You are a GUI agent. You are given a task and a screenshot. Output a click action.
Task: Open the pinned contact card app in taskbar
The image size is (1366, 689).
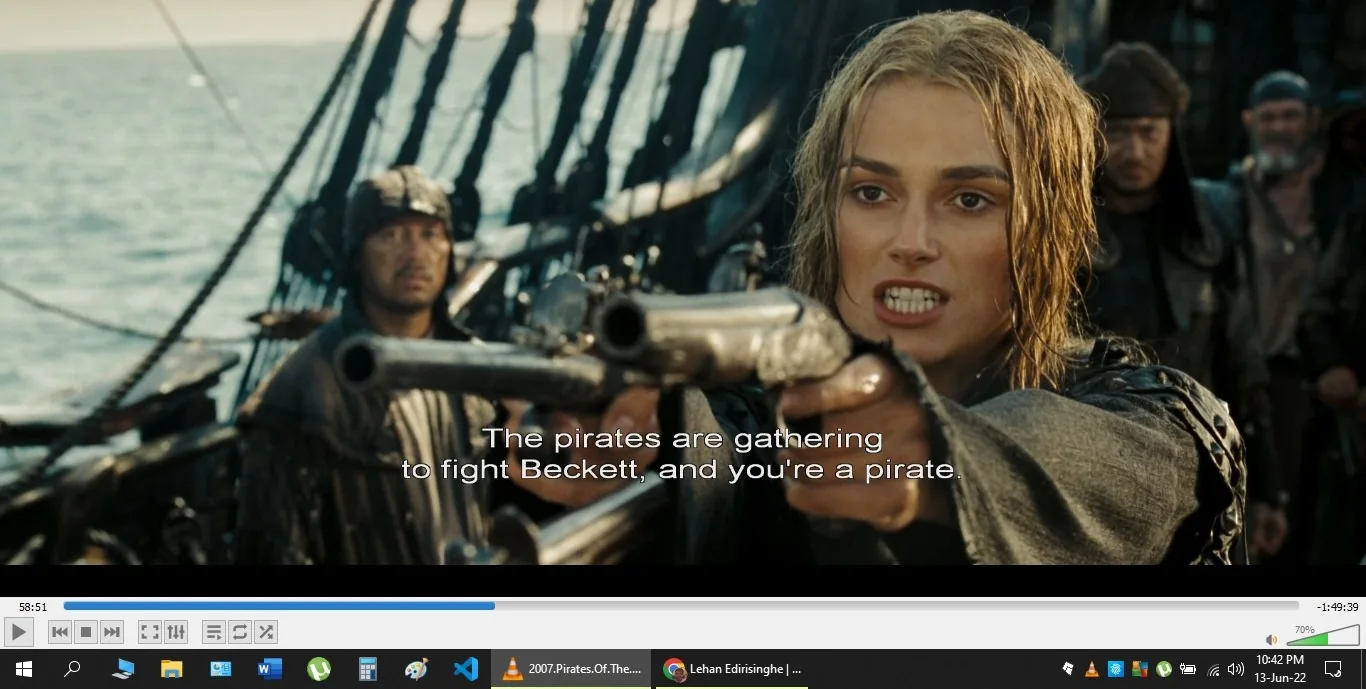point(221,669)
